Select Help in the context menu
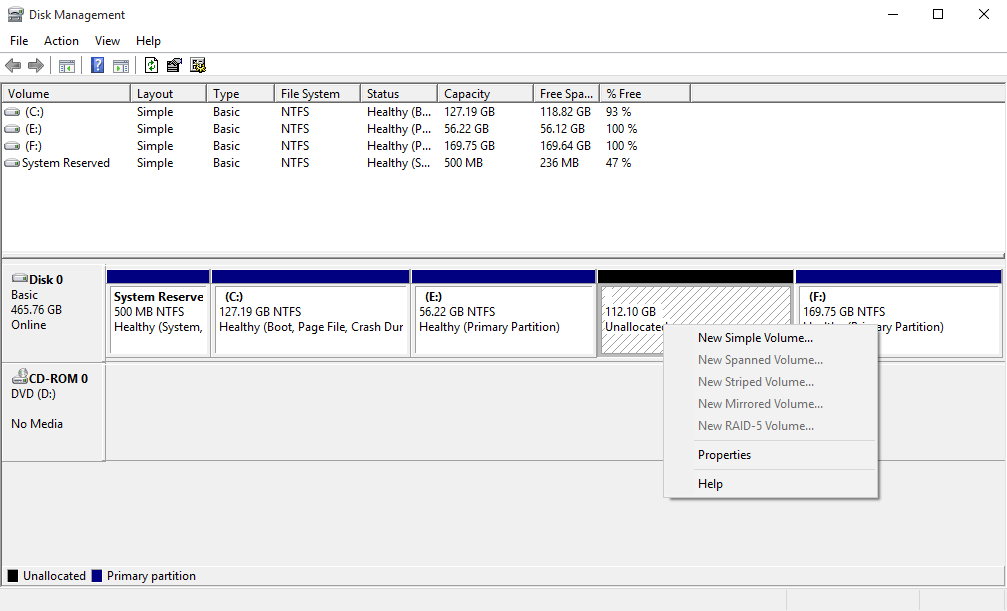The width and height of the screenshot is (1007, 611). (771, 484)
